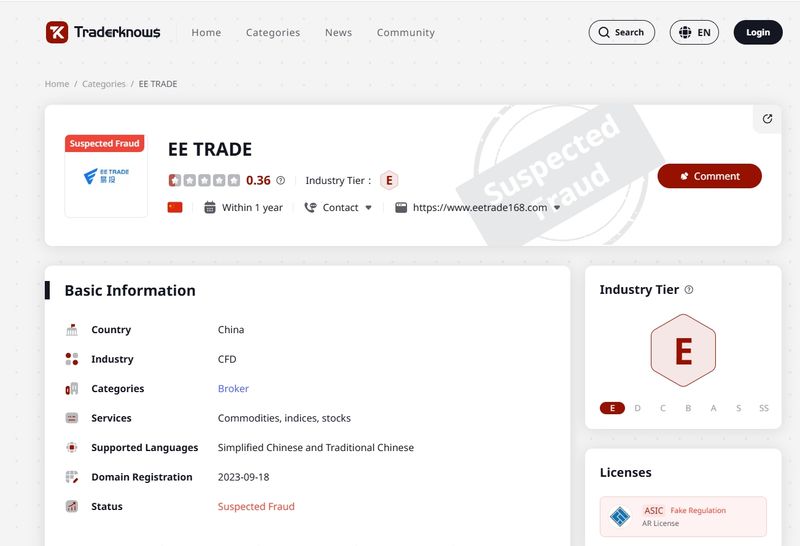The width and height of the screenshot is (800, 546).
Task: Expand the website URL dropdown arrow
Action: [x=557, y=208]
